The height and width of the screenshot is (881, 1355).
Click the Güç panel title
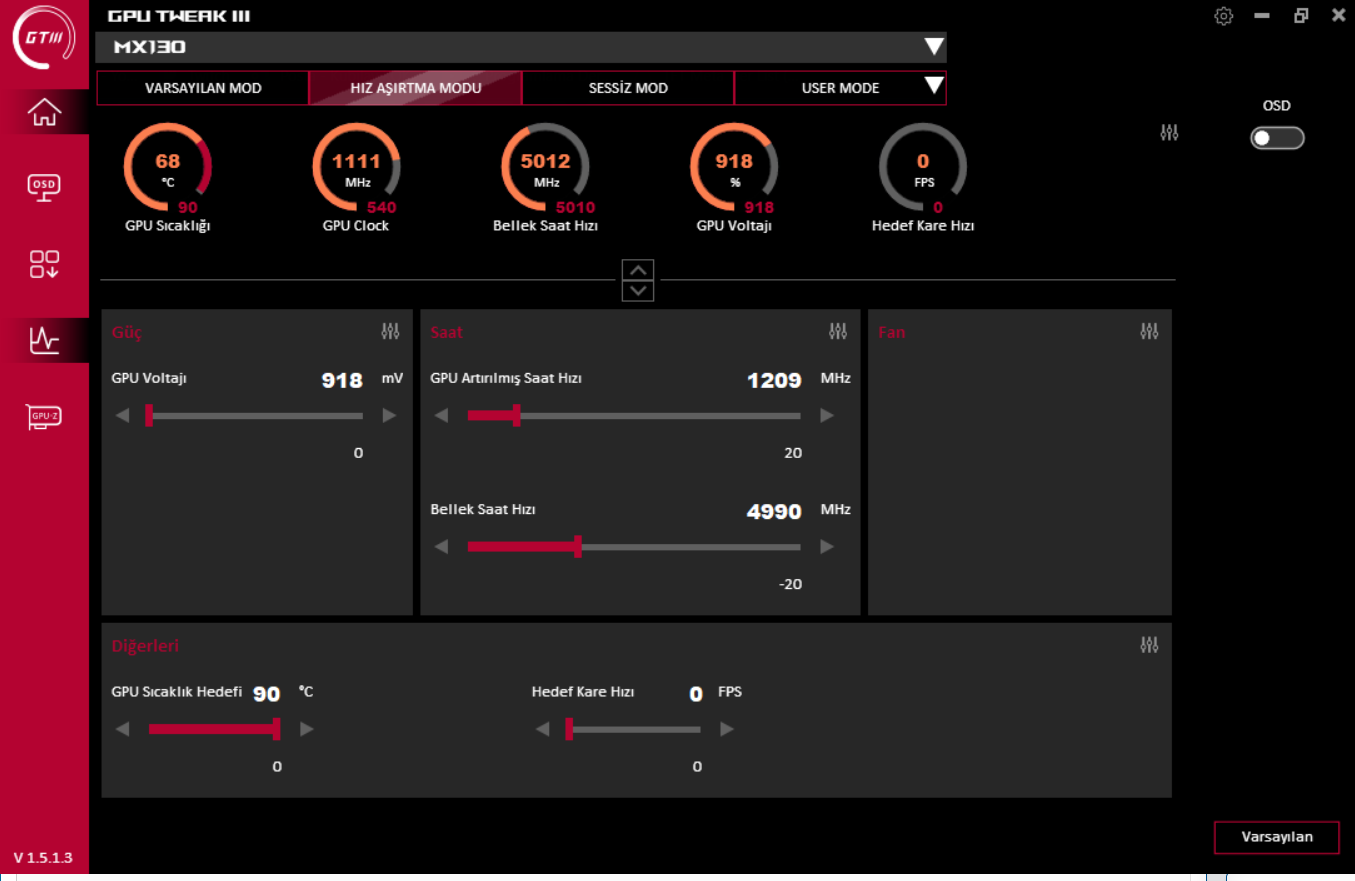click(x=127, y=332)
